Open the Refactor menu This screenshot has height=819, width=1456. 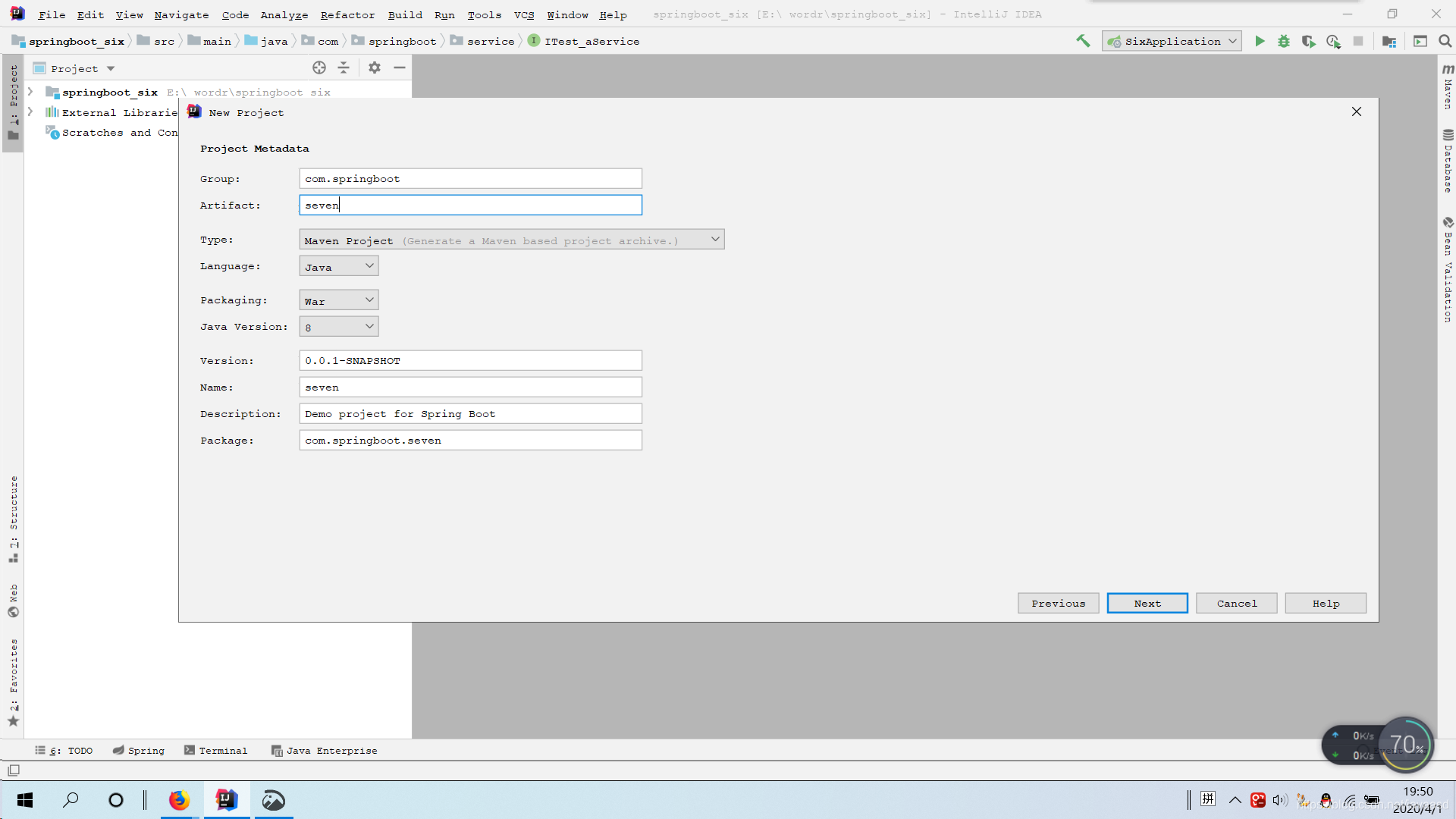[x=347, y=14]
